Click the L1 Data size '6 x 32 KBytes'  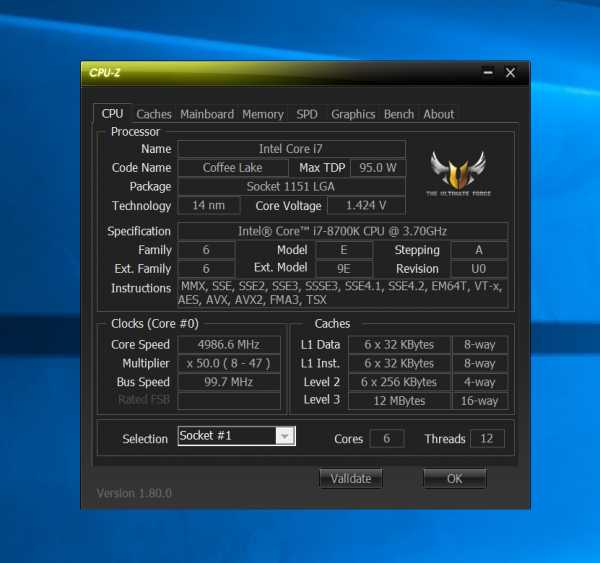399,344
